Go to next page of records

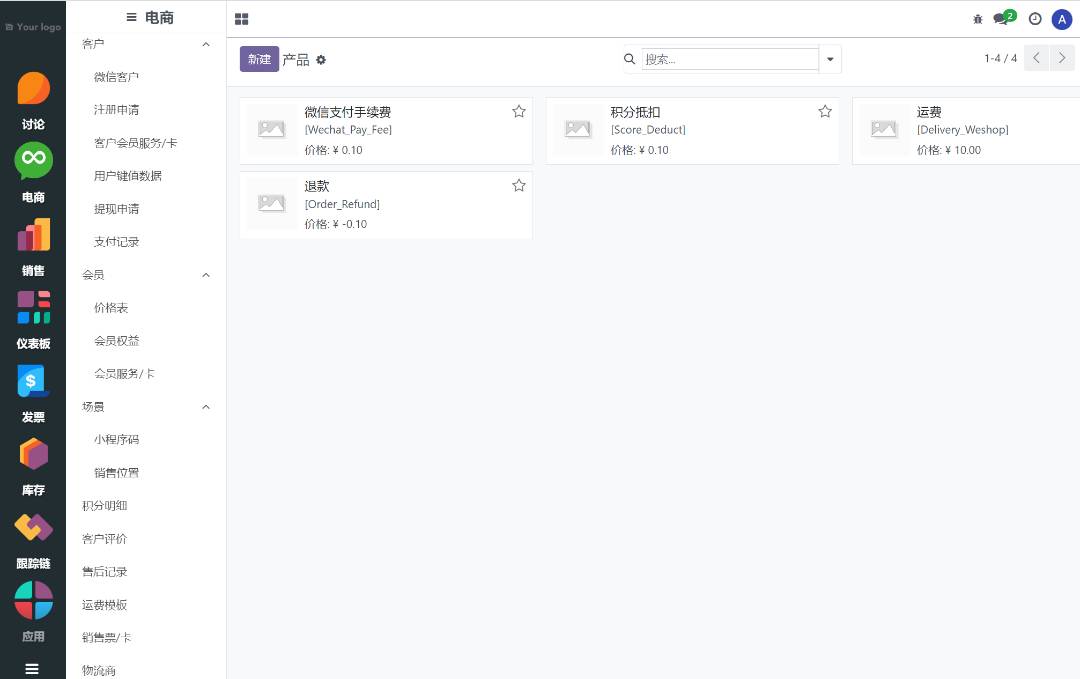coord(1062,59)
